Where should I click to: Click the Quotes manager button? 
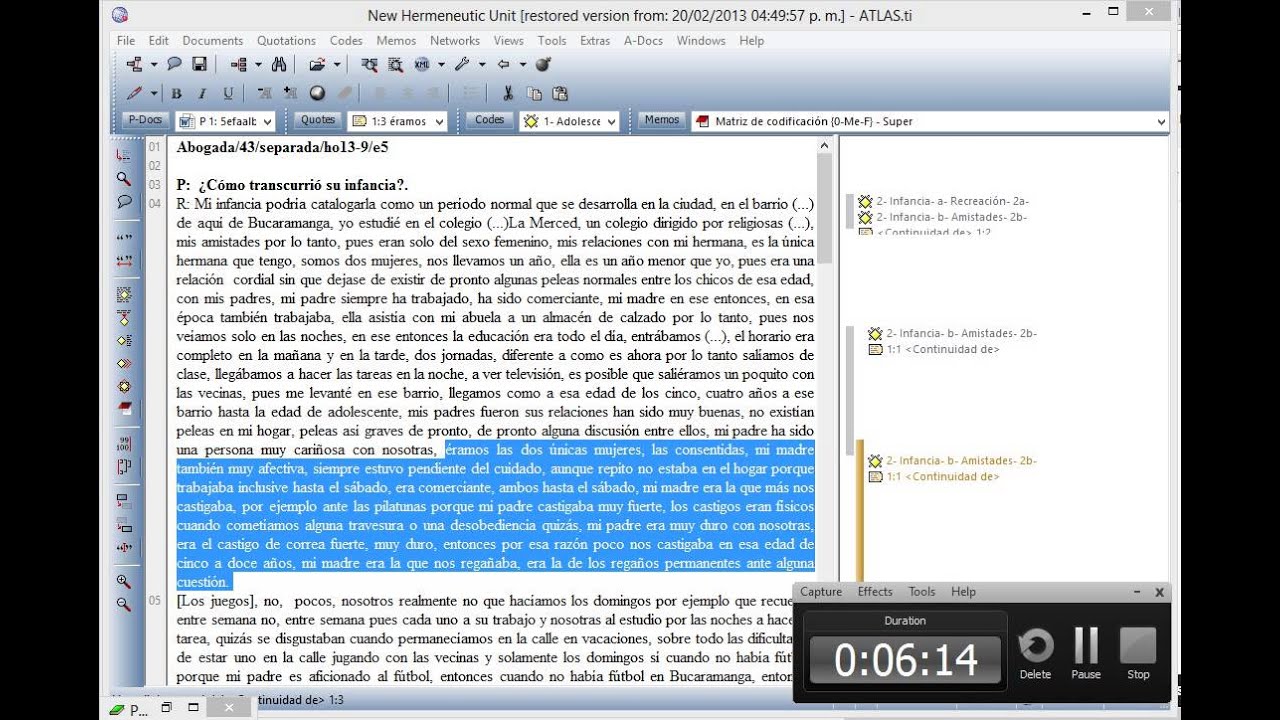pyautogui.click(x=318, y=120)
